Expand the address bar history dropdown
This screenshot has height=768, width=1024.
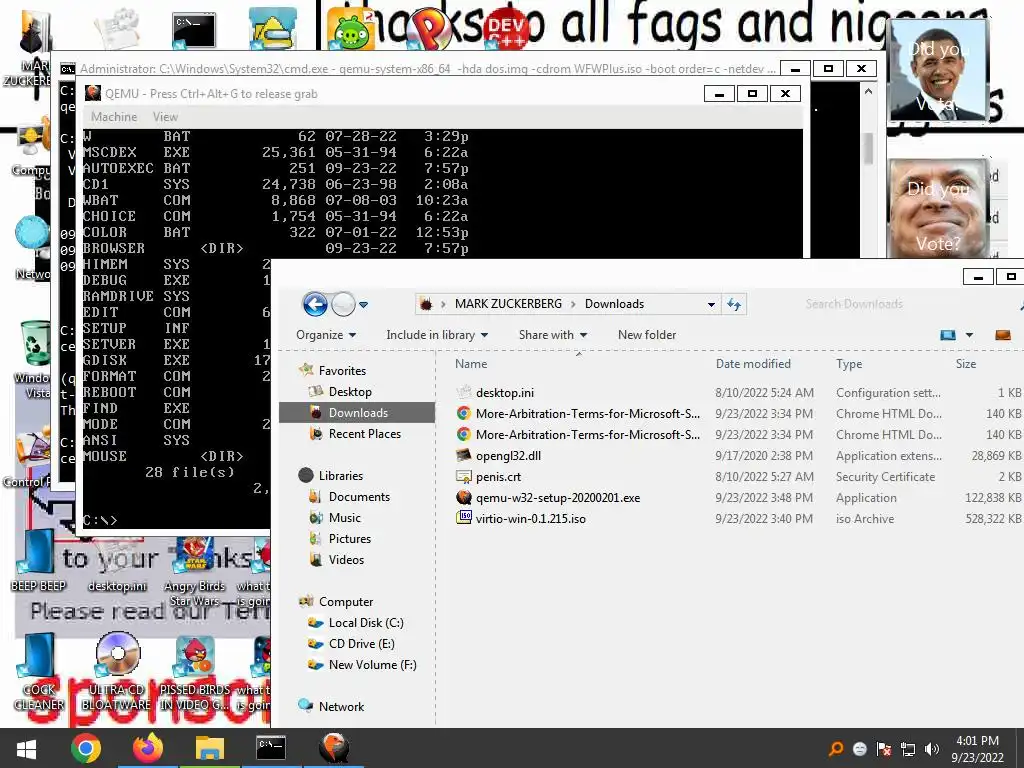(x=711, y=304)
